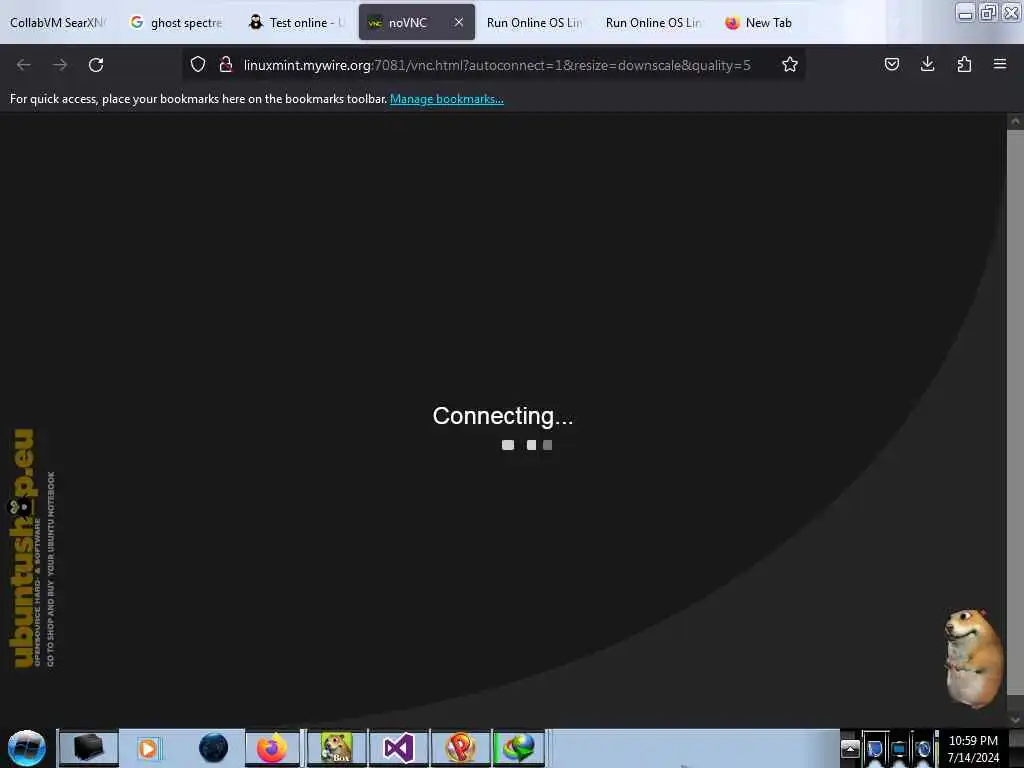Click the blue shield tray icon
This screenshot has width=1024, height=768.
874,748
